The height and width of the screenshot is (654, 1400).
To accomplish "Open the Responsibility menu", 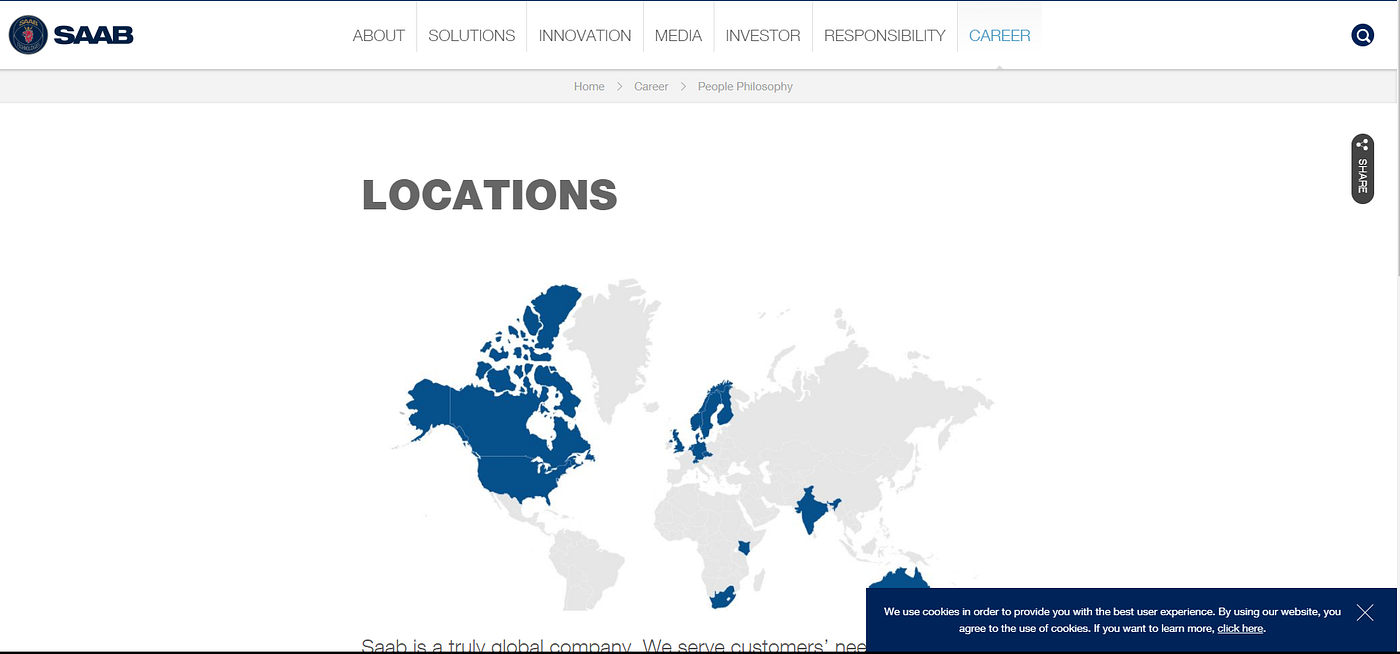I will pos(885,35).
